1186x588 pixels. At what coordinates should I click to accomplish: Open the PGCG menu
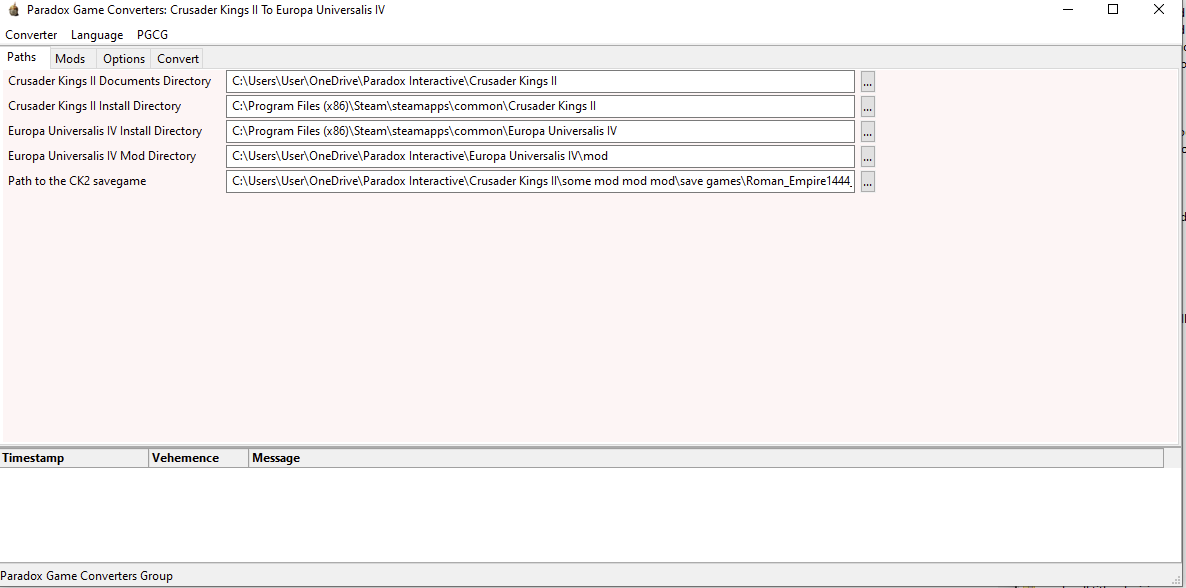pyautogui.click(x=152, y=35)
